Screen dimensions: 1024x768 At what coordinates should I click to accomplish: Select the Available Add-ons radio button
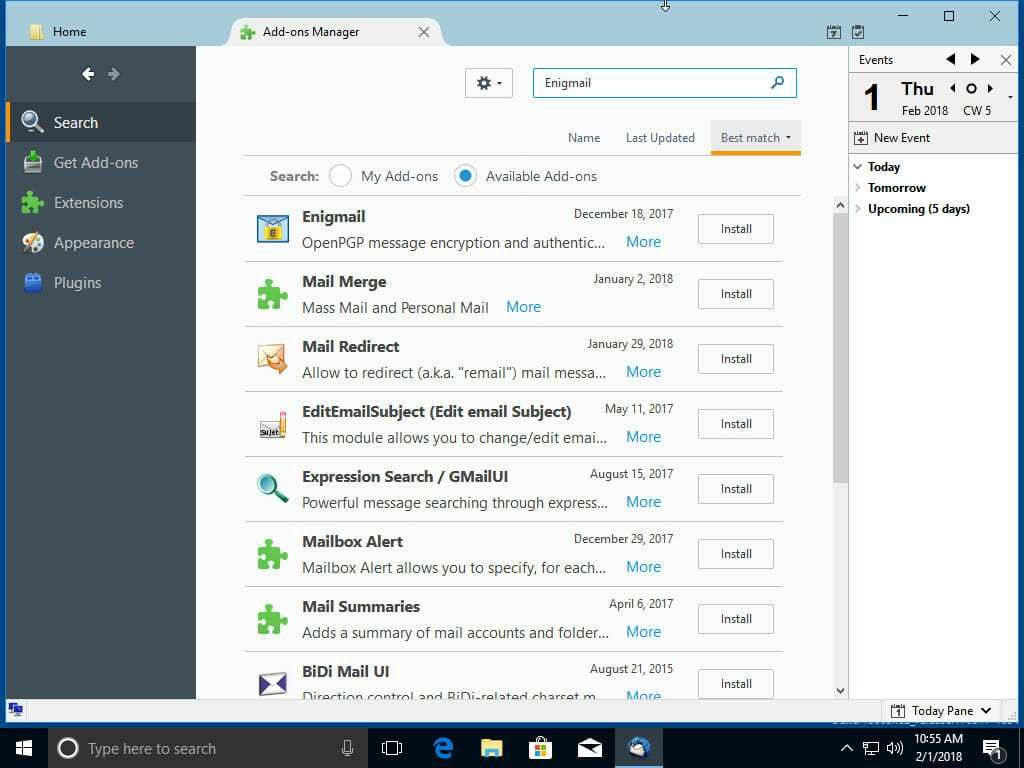point(464,175)
